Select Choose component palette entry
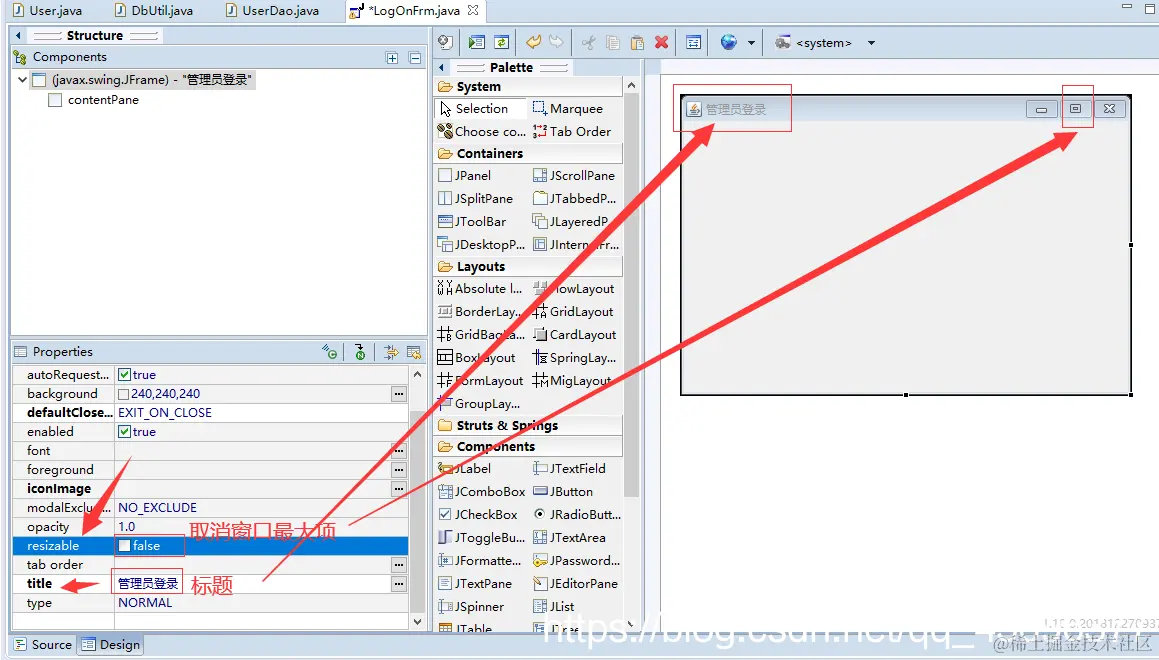This screenshot has height=660, width=1159. [481, 132]
